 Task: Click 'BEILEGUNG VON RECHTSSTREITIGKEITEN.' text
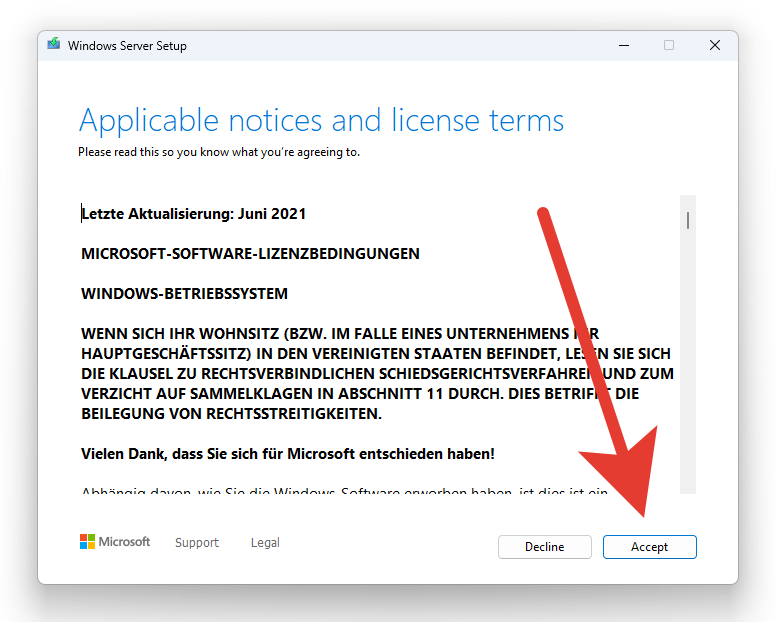click(232, 414)
